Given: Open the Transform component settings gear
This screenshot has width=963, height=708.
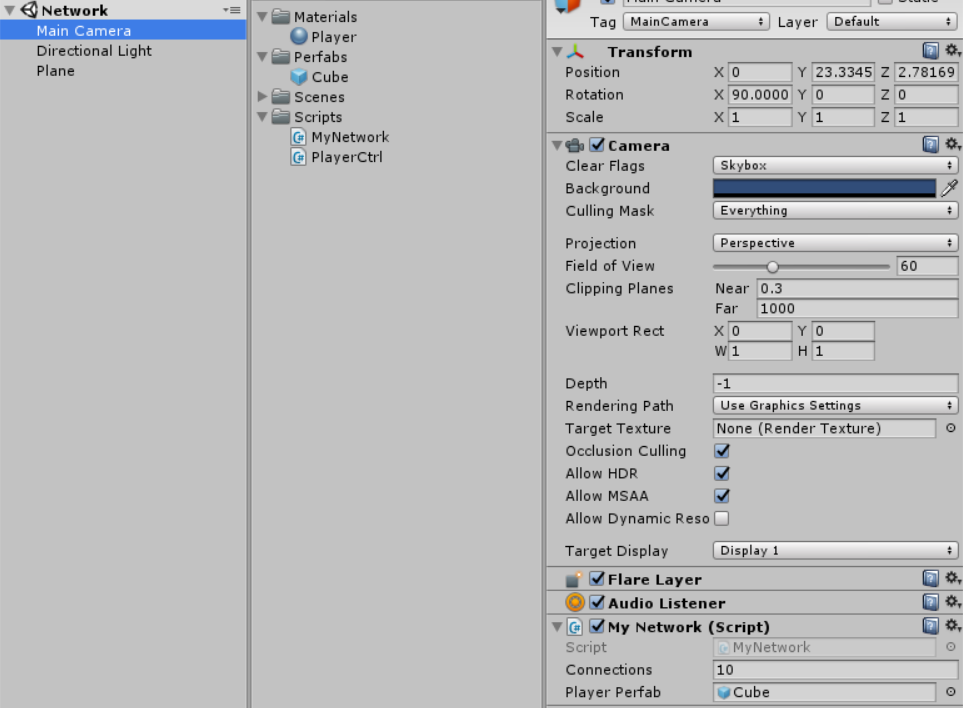Looking at the screenshot, I should click(x=952, y=49).
